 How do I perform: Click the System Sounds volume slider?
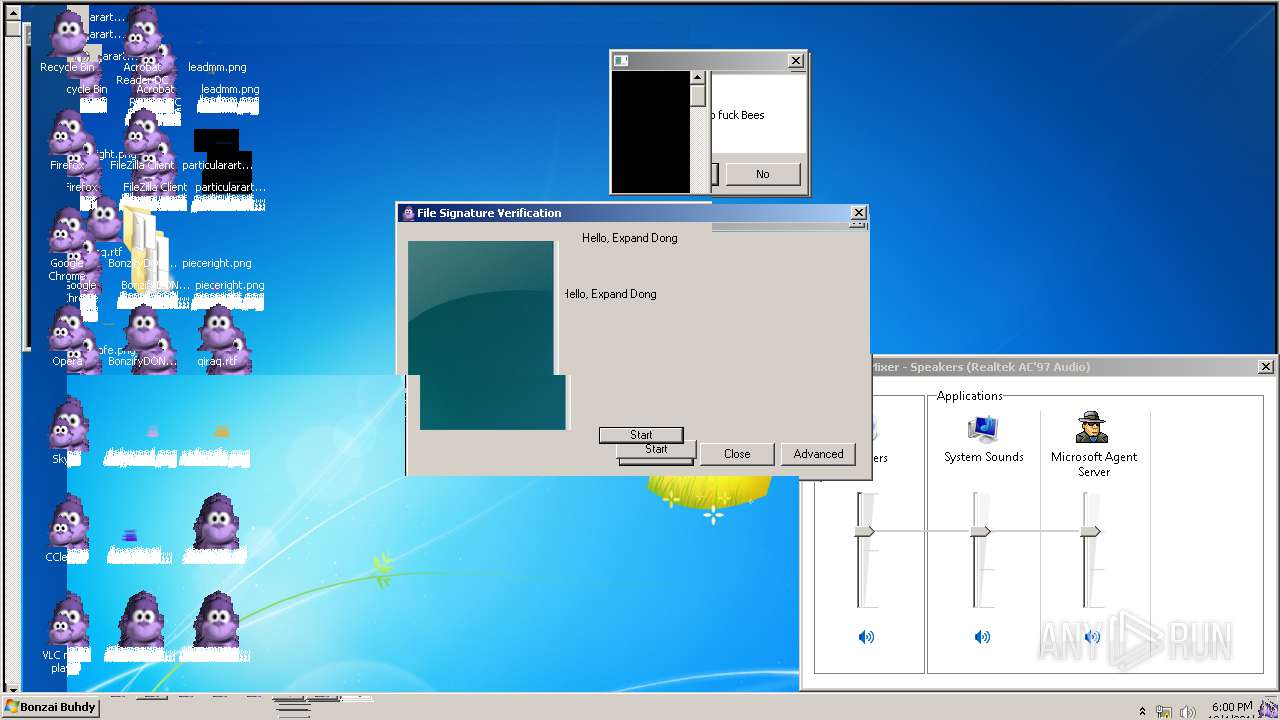(x=981, y=531)
